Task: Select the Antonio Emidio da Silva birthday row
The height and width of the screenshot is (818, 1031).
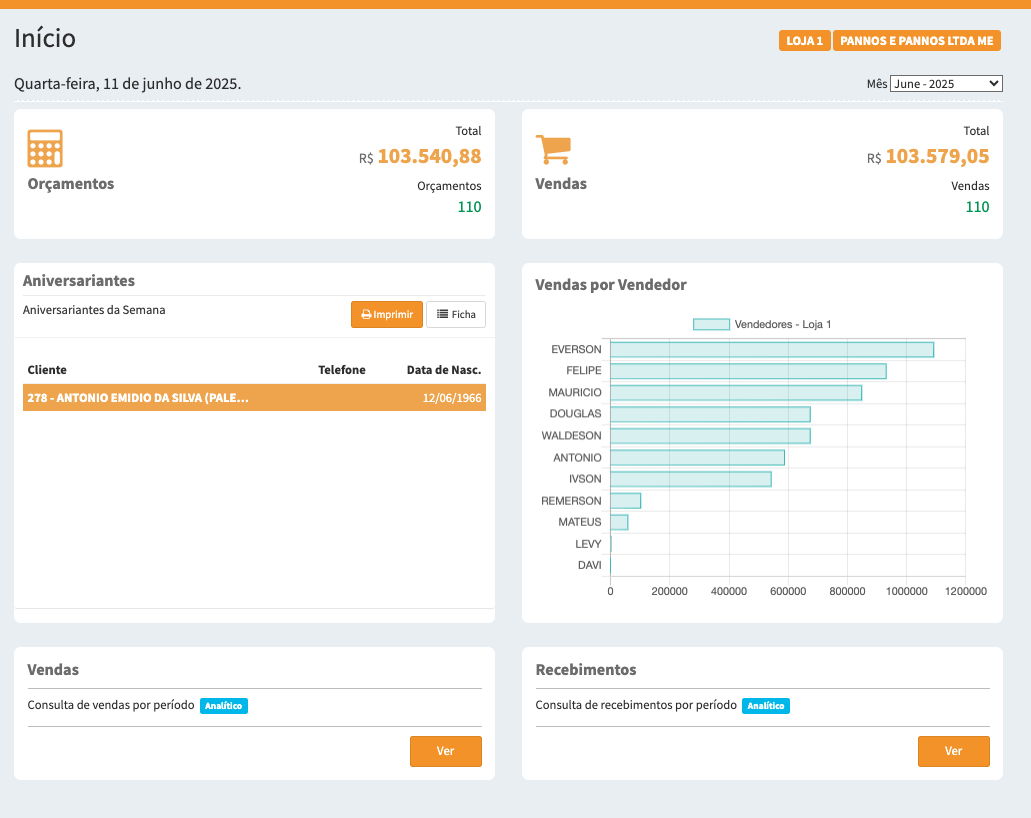Action: tap(254, 398)
